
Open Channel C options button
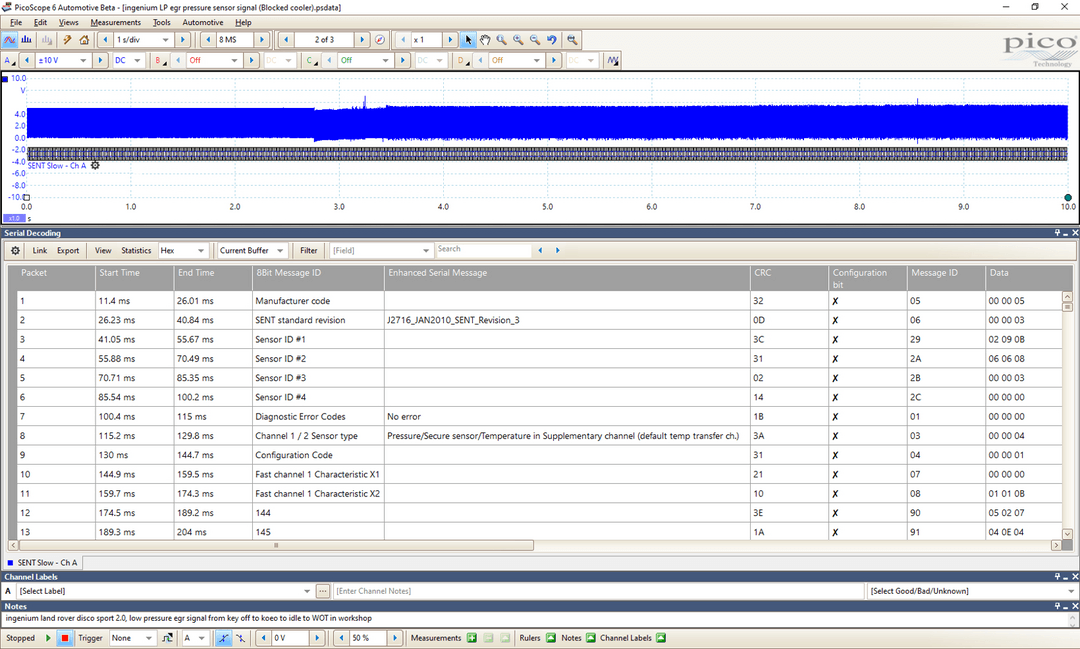click(311, 61)
